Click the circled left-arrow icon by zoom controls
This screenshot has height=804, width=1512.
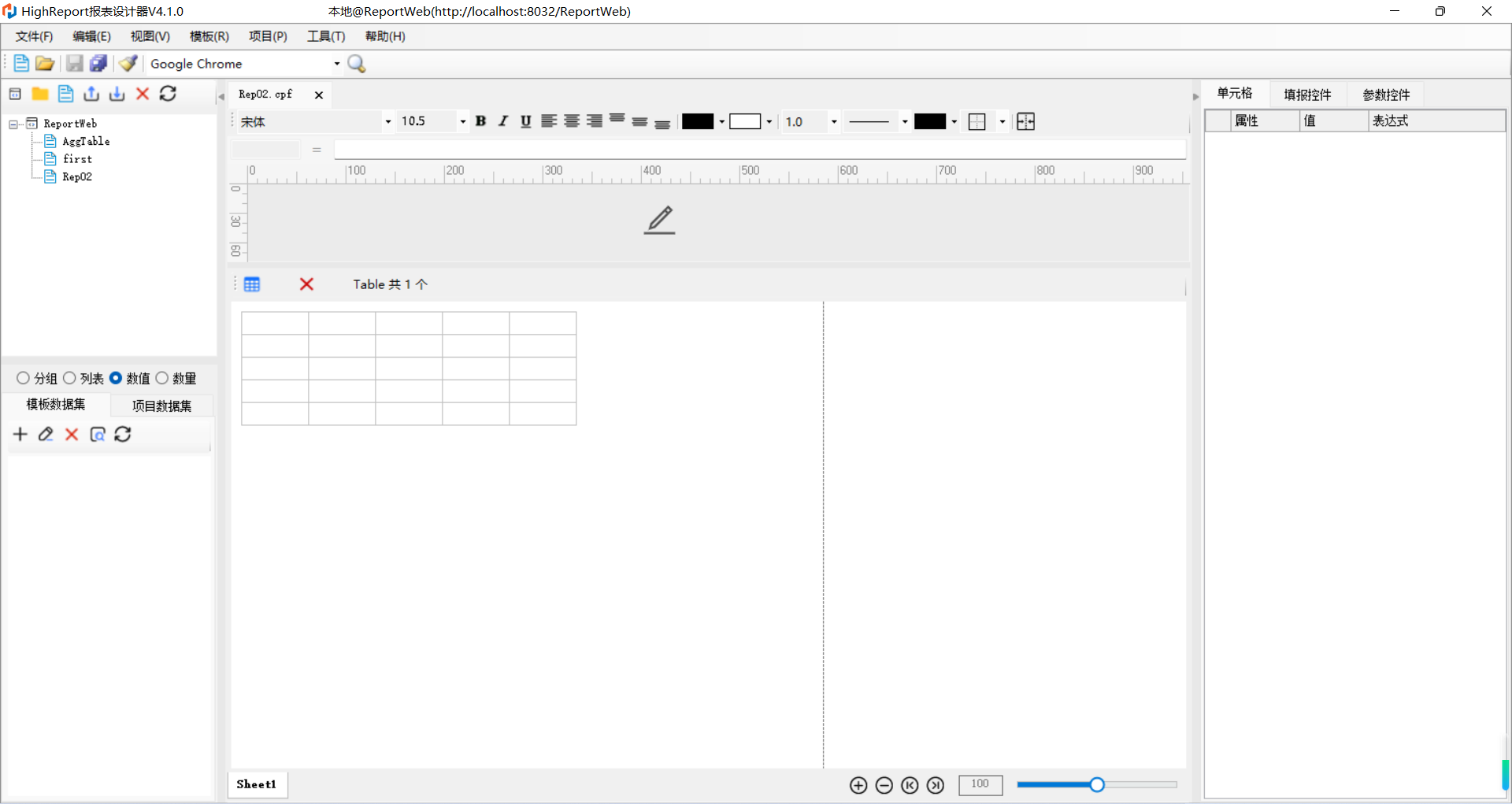tap(910, 785)
